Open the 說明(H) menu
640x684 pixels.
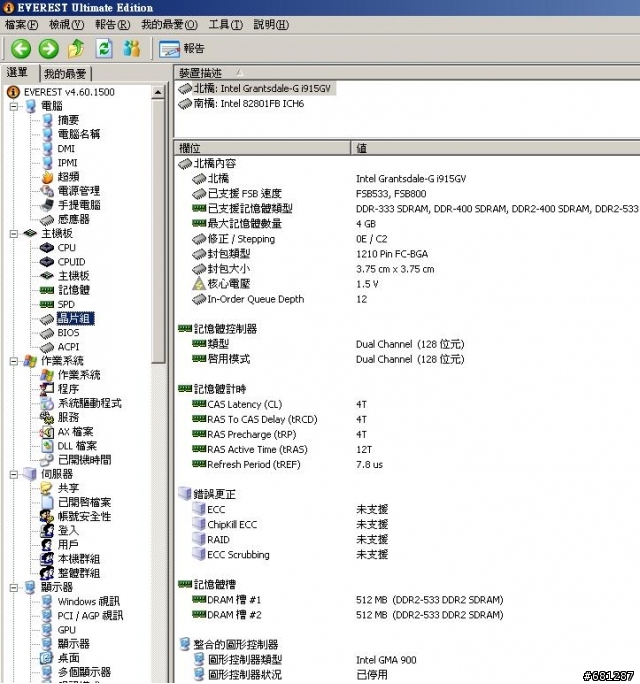[x=271, y=25]
